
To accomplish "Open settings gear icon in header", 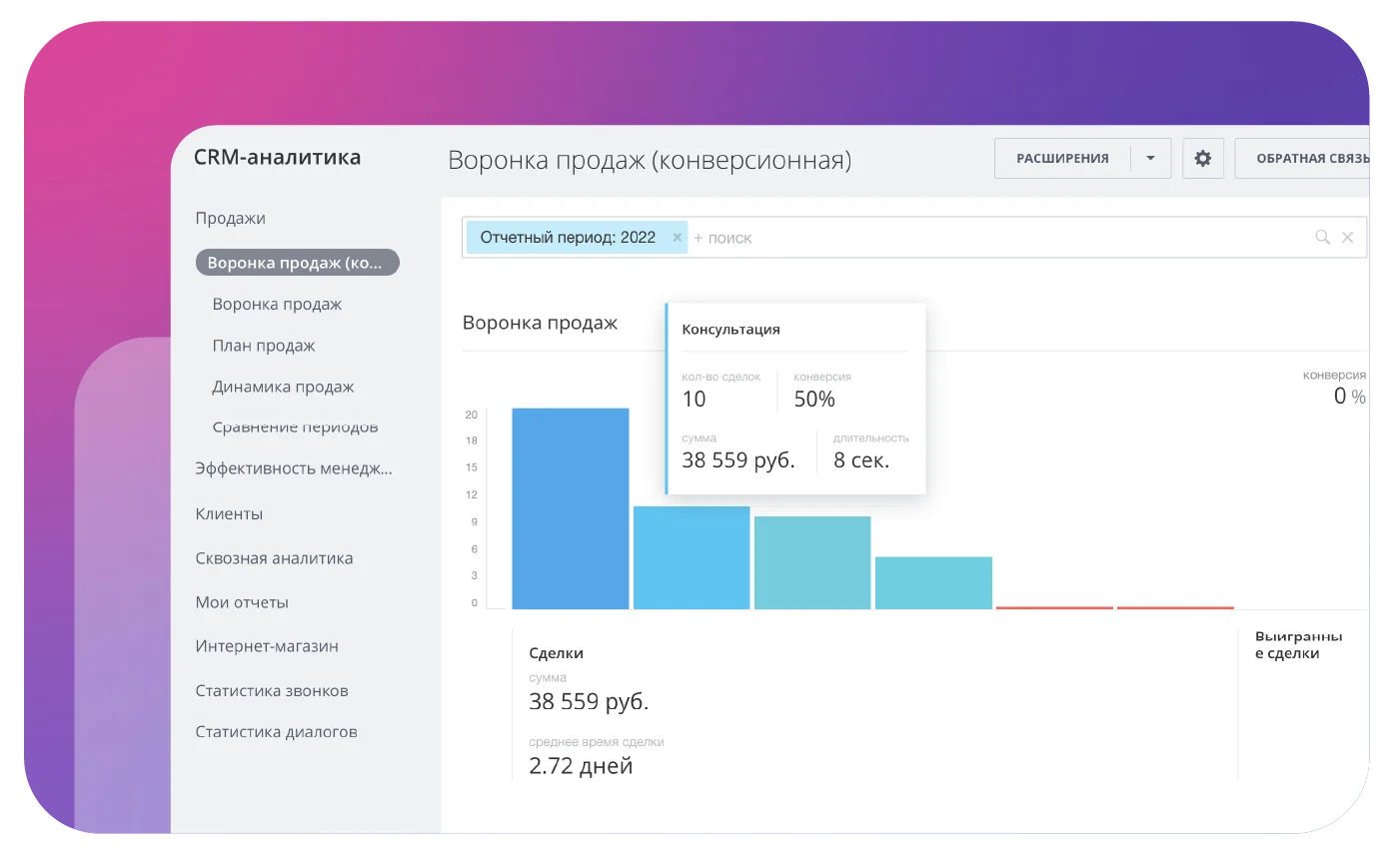I will coord(1202,159).
